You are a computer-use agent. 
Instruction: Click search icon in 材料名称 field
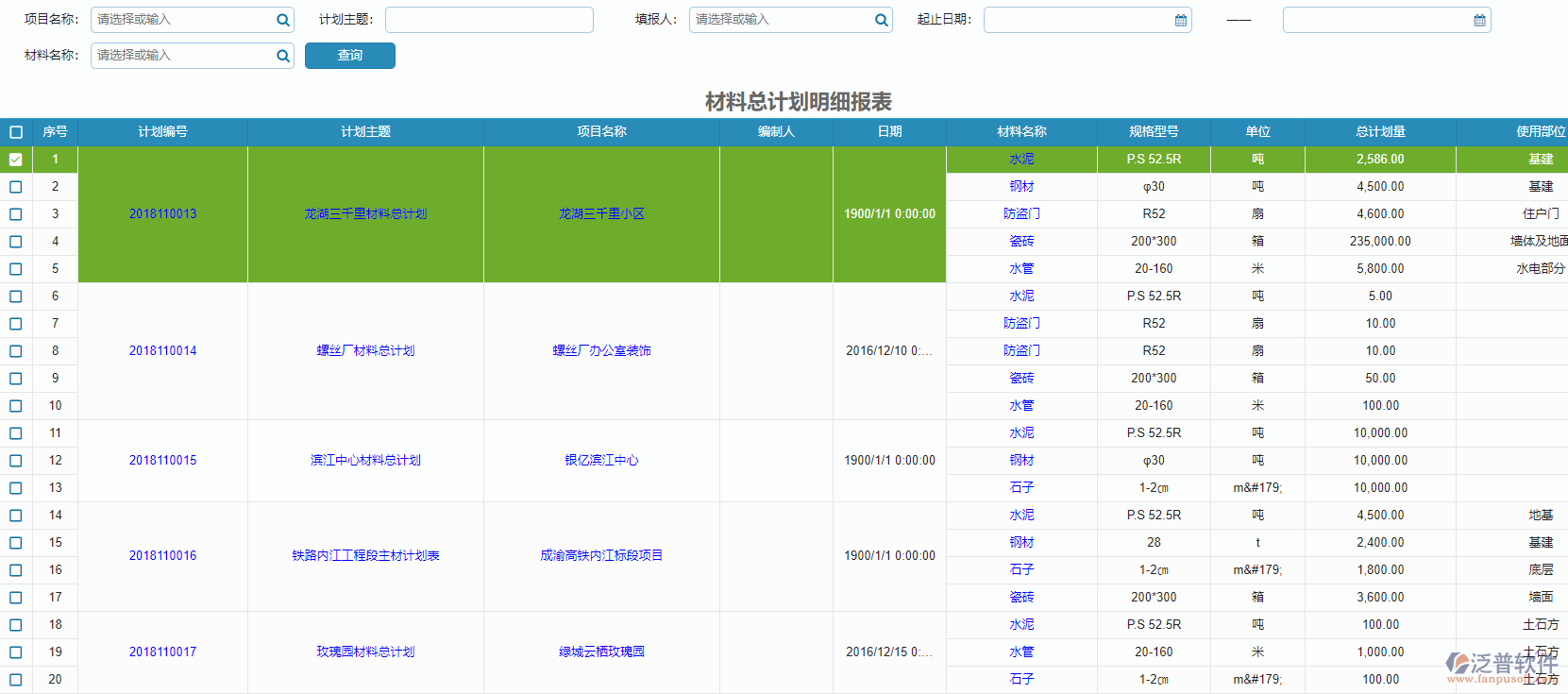(282, 56)
